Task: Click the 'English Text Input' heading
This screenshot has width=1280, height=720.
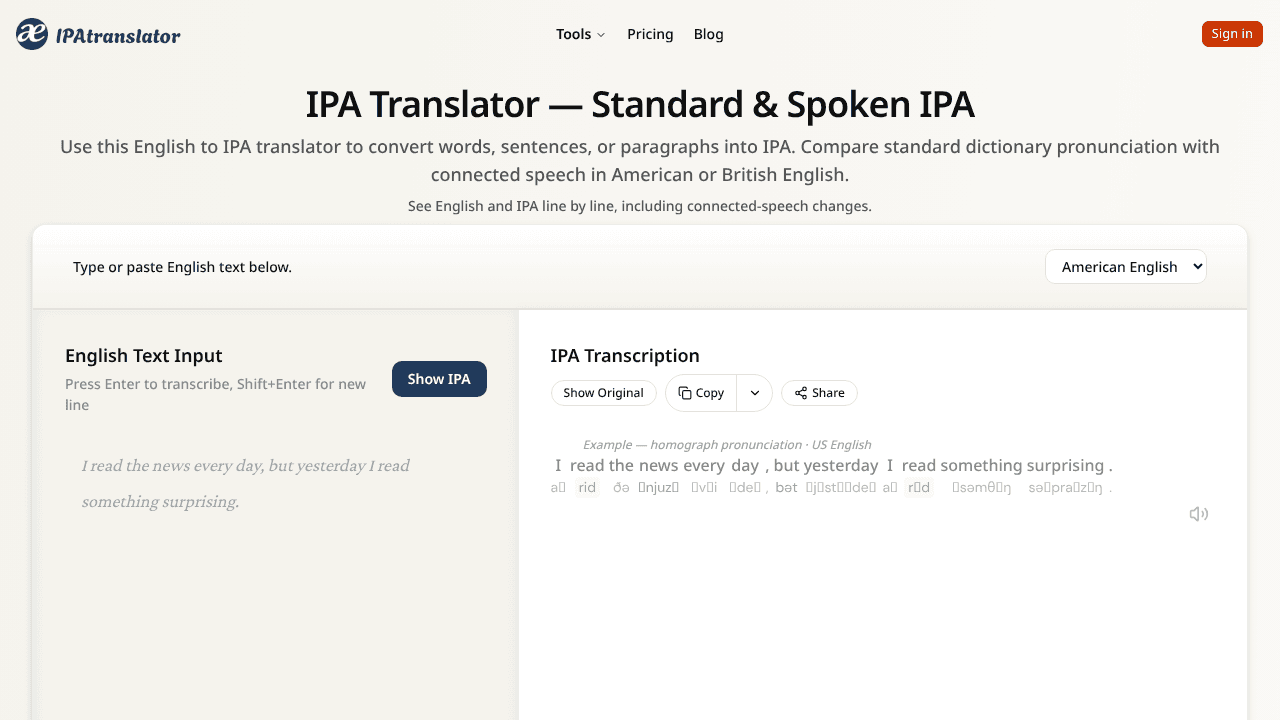Action: [144, 356]
